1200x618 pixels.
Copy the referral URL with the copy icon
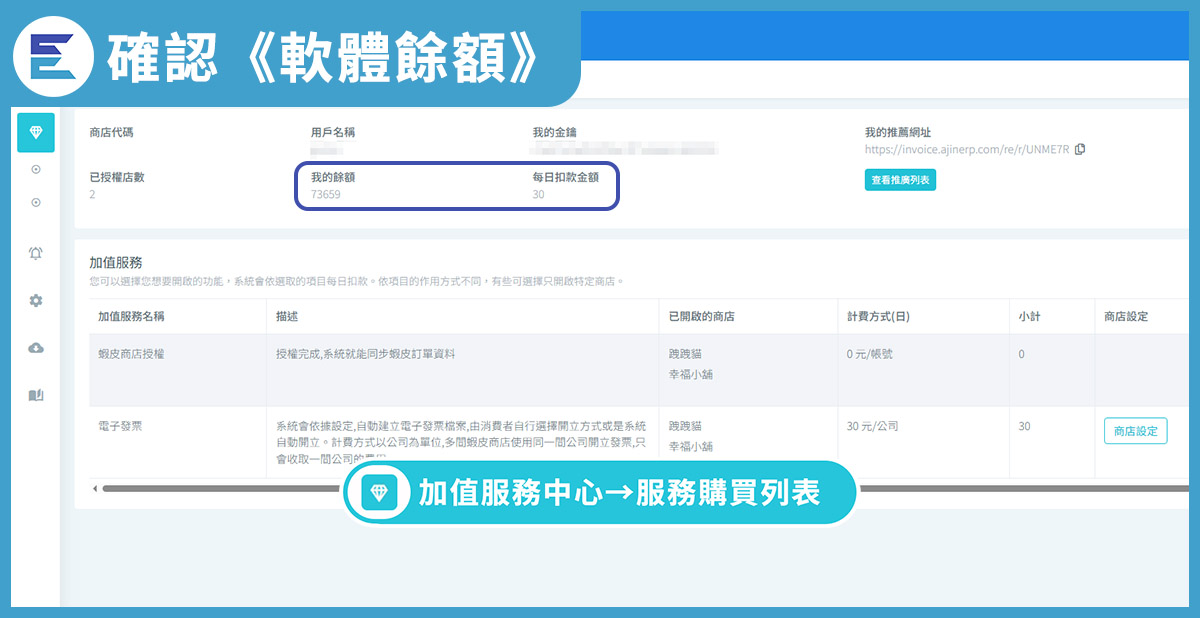pos(1080,150)
